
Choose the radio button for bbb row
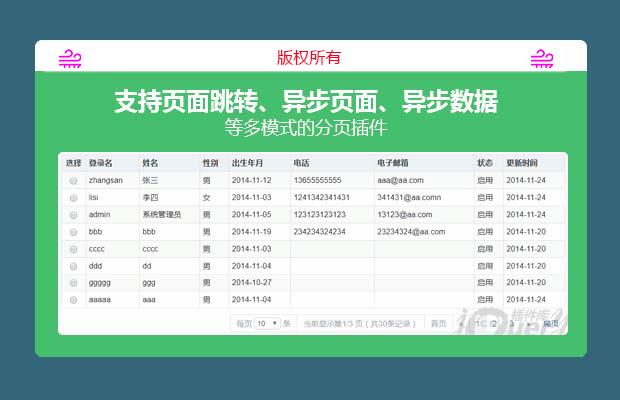pos(73,232)
